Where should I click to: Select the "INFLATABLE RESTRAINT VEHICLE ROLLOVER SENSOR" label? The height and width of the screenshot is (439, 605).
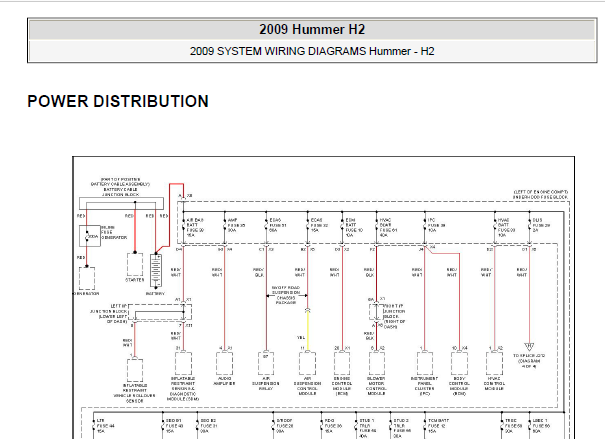135,393
